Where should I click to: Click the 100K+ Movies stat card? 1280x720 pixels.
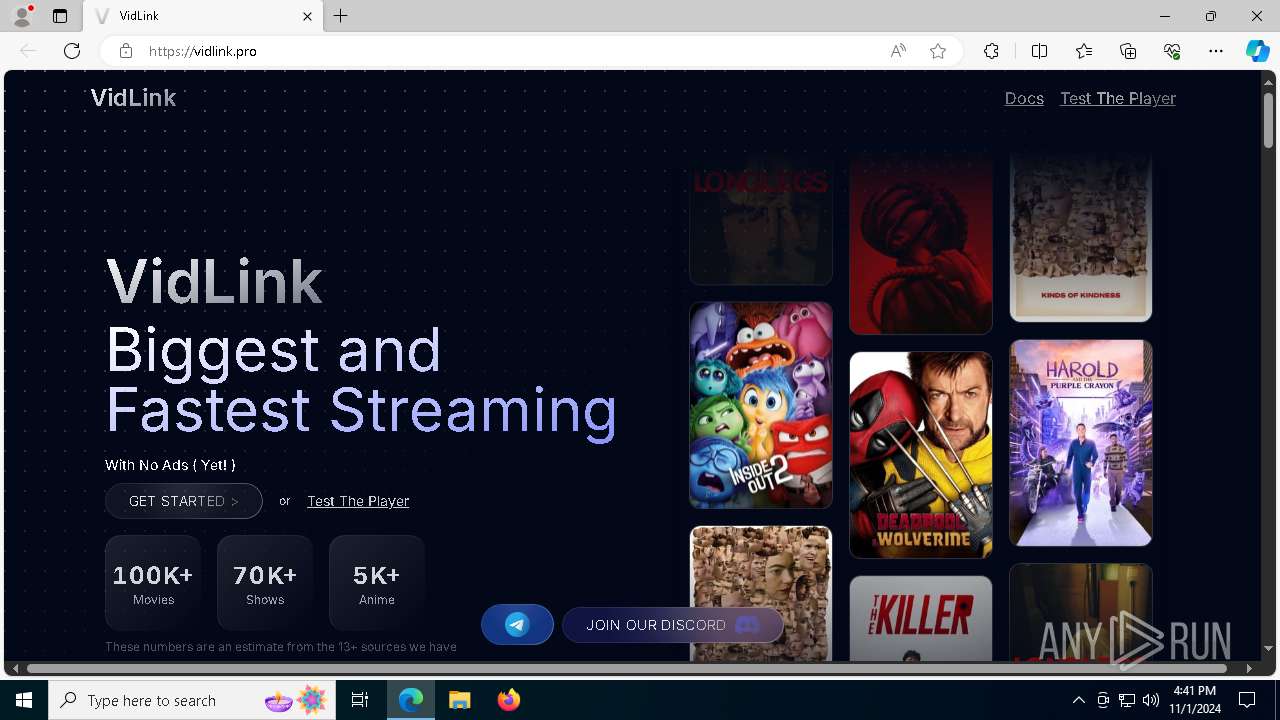click(153, 583)
